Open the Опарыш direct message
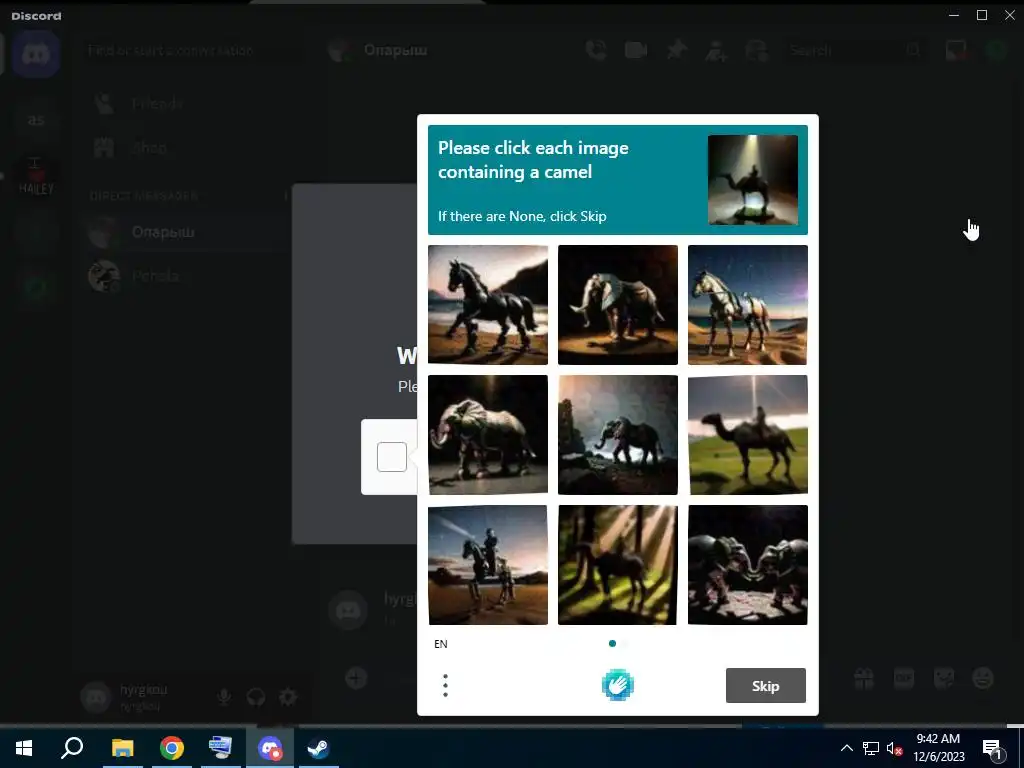 pos(186,232)
